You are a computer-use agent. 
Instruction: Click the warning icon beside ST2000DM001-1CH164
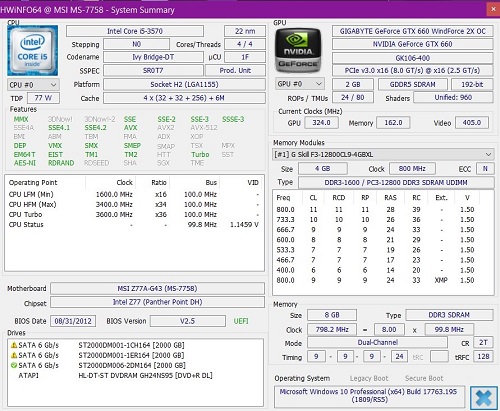click(14, 345)
